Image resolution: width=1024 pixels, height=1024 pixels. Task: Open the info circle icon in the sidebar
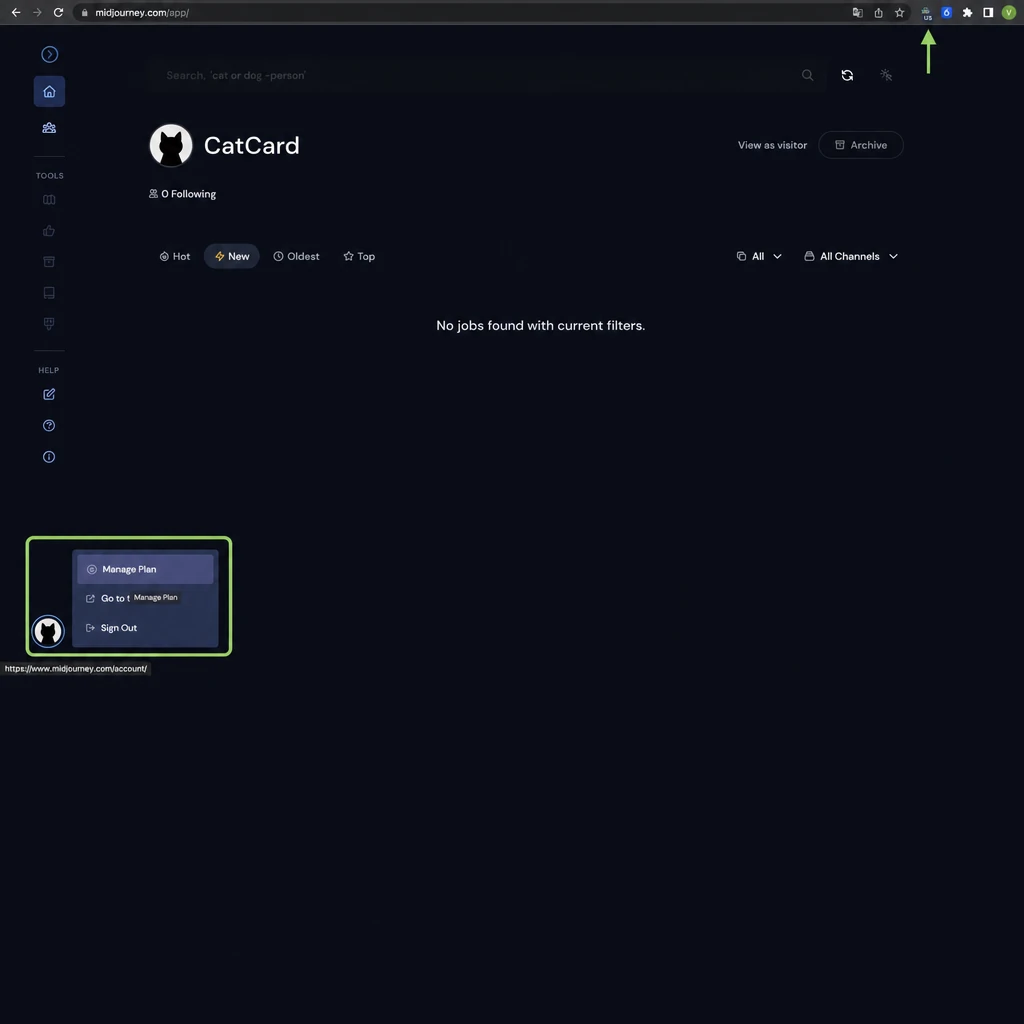tap(49, 457)
